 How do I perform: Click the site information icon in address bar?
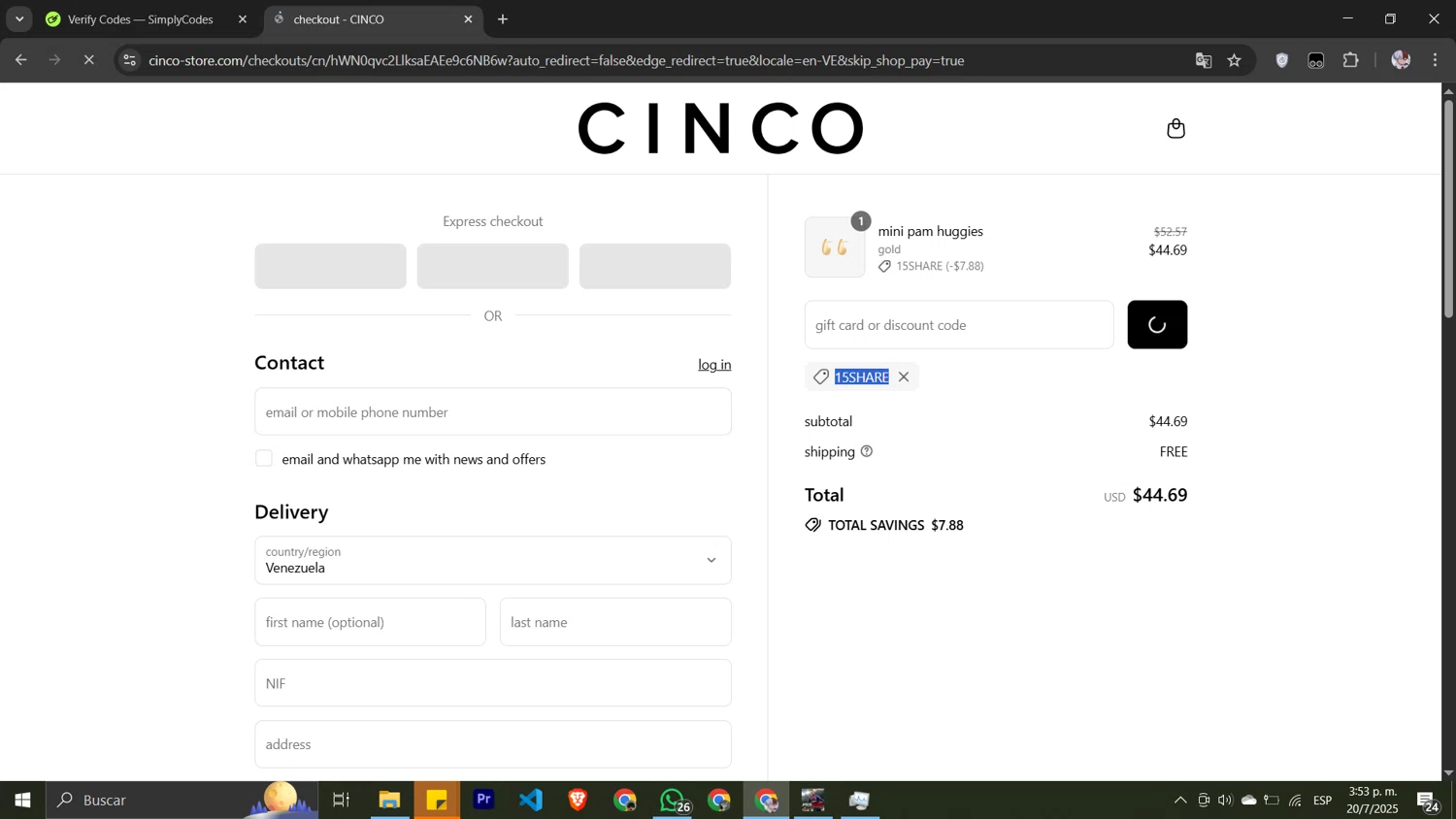pos(129,60)
